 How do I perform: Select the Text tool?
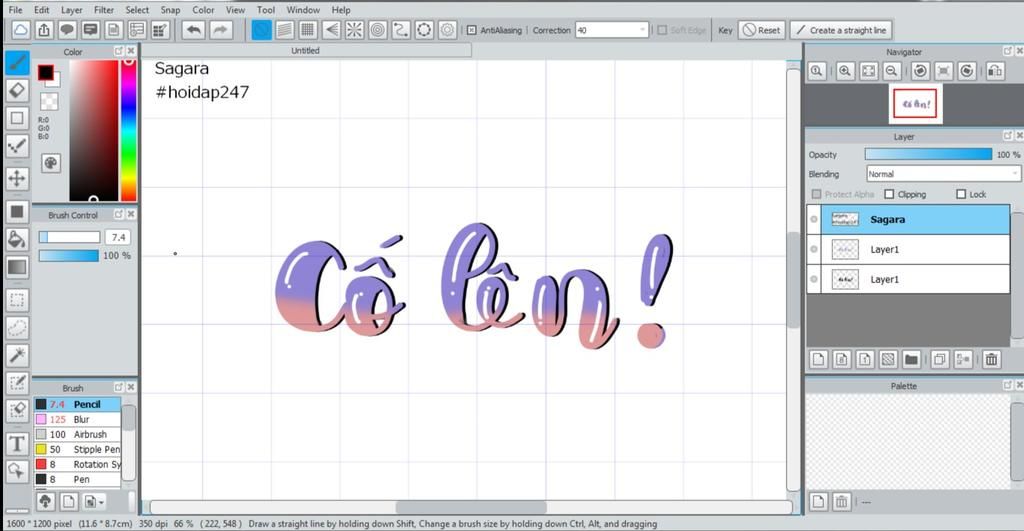pyautogui.click(x=18, y=444)
